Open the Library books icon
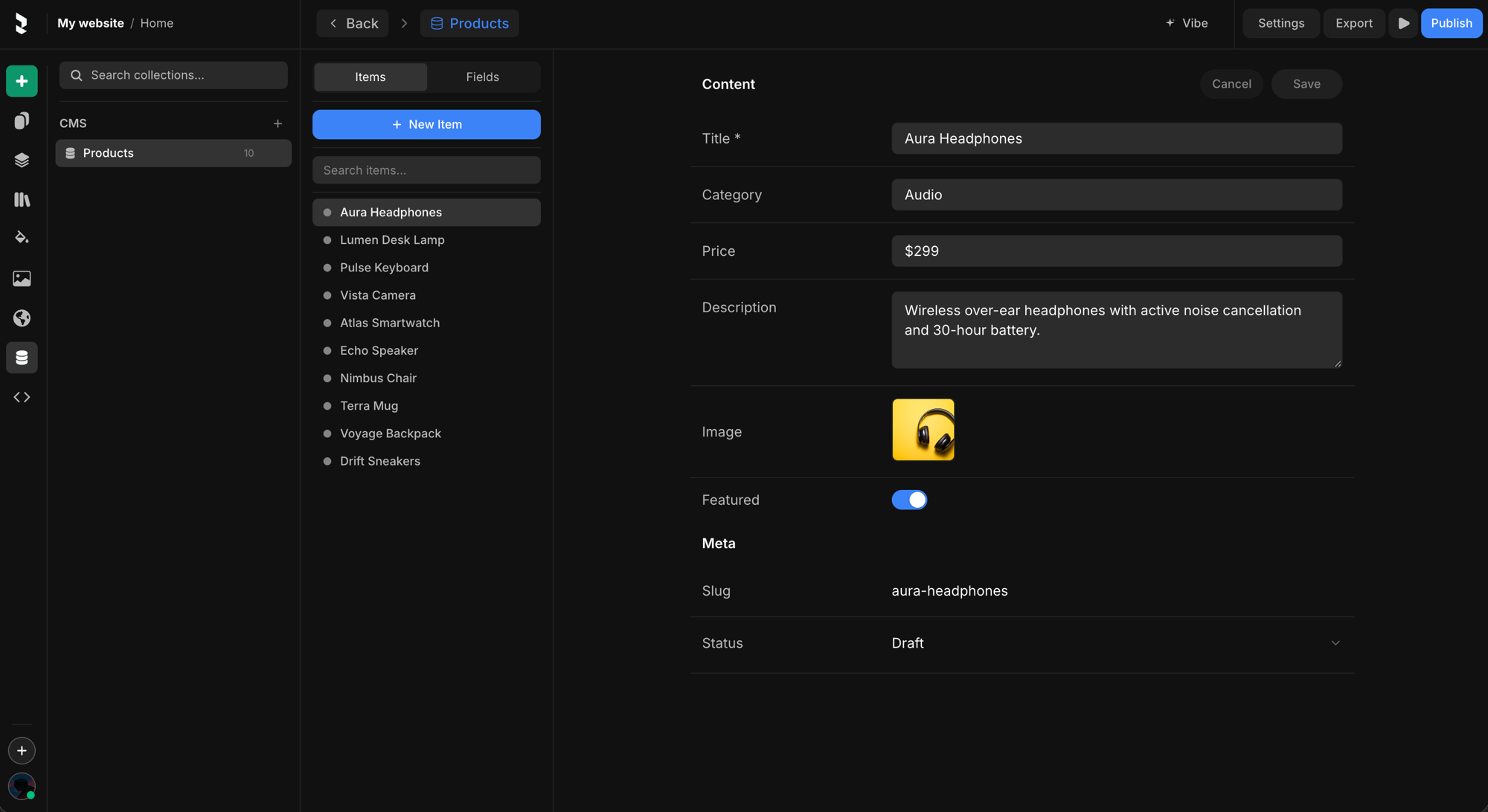Viewport: 1488px width, 812px height. coord(22,199)
